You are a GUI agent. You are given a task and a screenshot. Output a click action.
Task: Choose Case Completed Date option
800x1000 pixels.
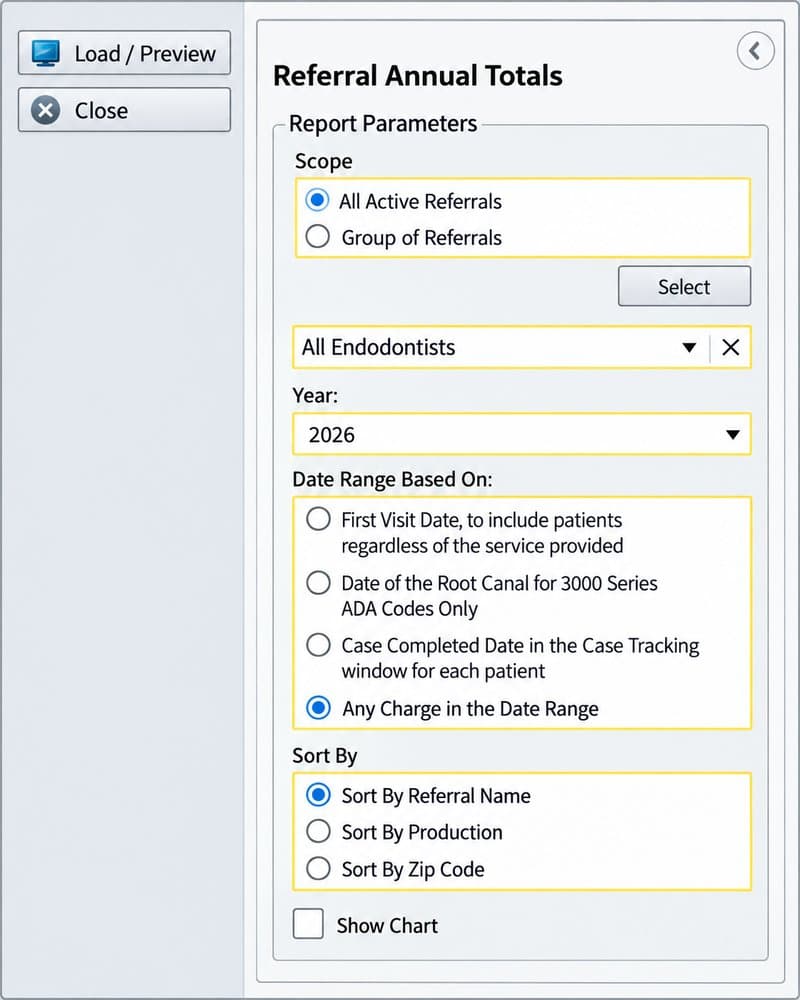(318, 645)
